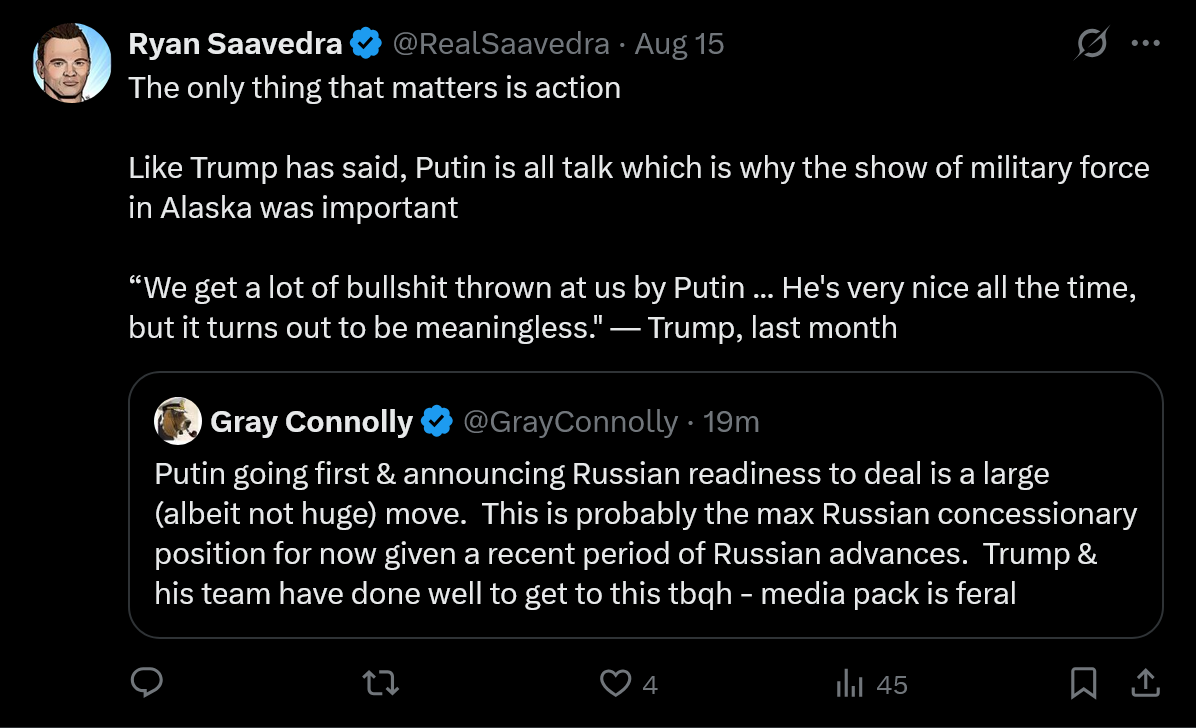Click Gray Connolly's verified badge
Image resolution: width=1196 pixels, height=728 pixels.
436,422
